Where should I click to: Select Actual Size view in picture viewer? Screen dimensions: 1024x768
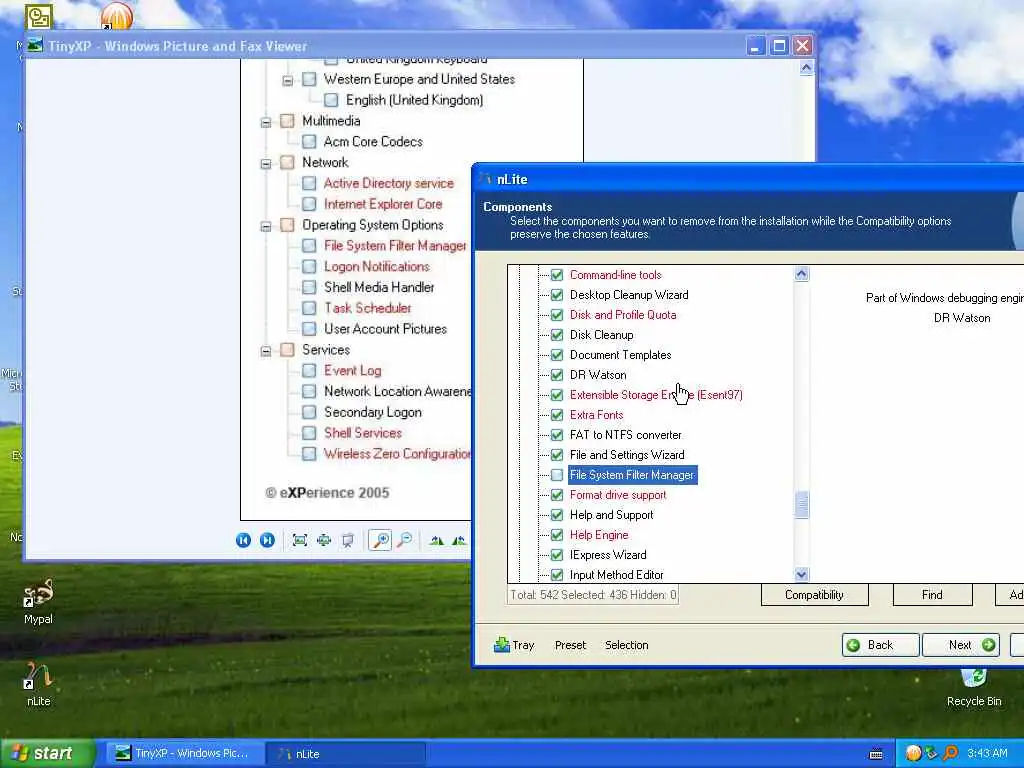pyautogui.click(x=324, y=540)
